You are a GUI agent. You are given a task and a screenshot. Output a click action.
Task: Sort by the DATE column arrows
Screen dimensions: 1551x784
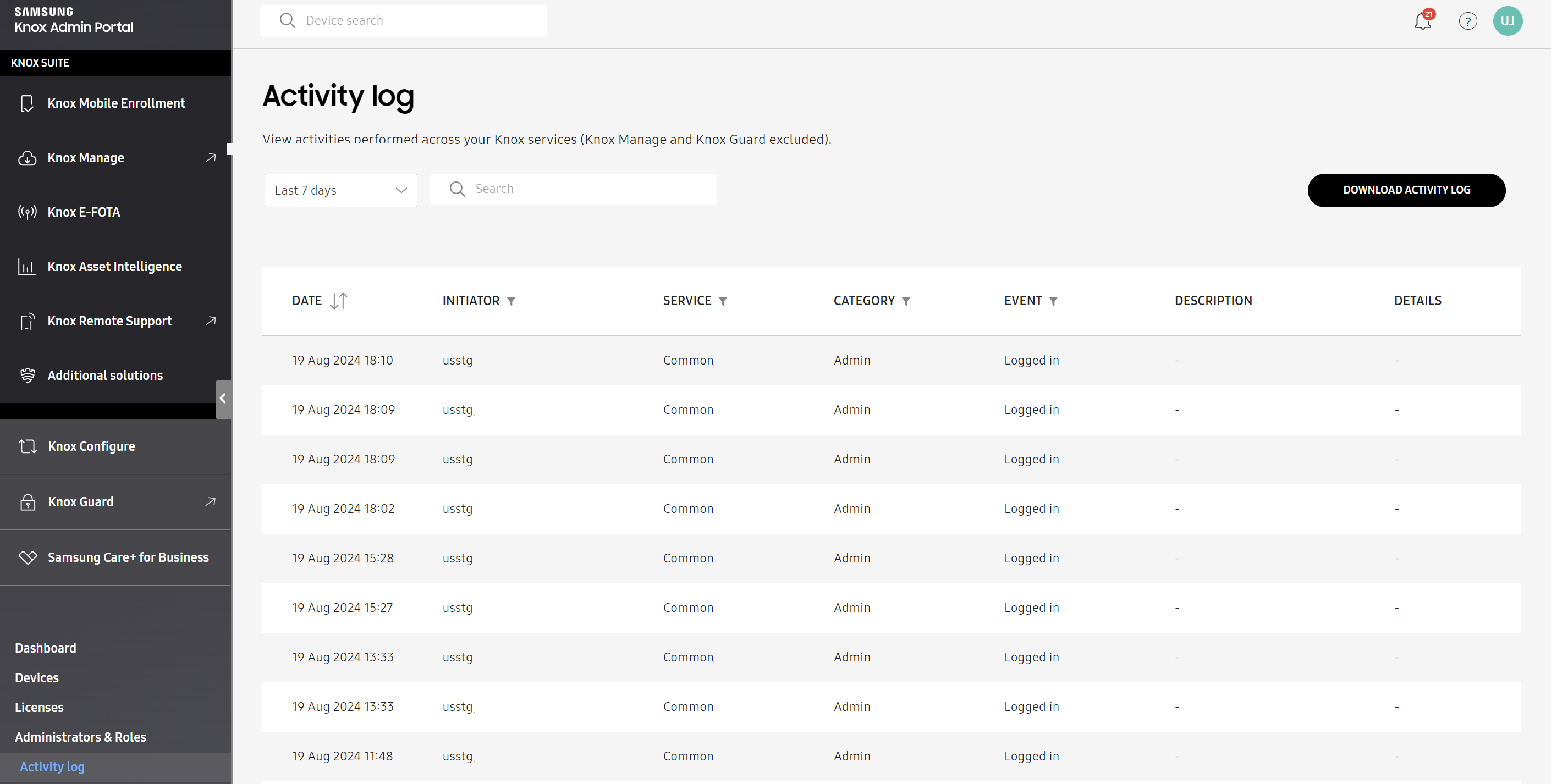[338, 301]
